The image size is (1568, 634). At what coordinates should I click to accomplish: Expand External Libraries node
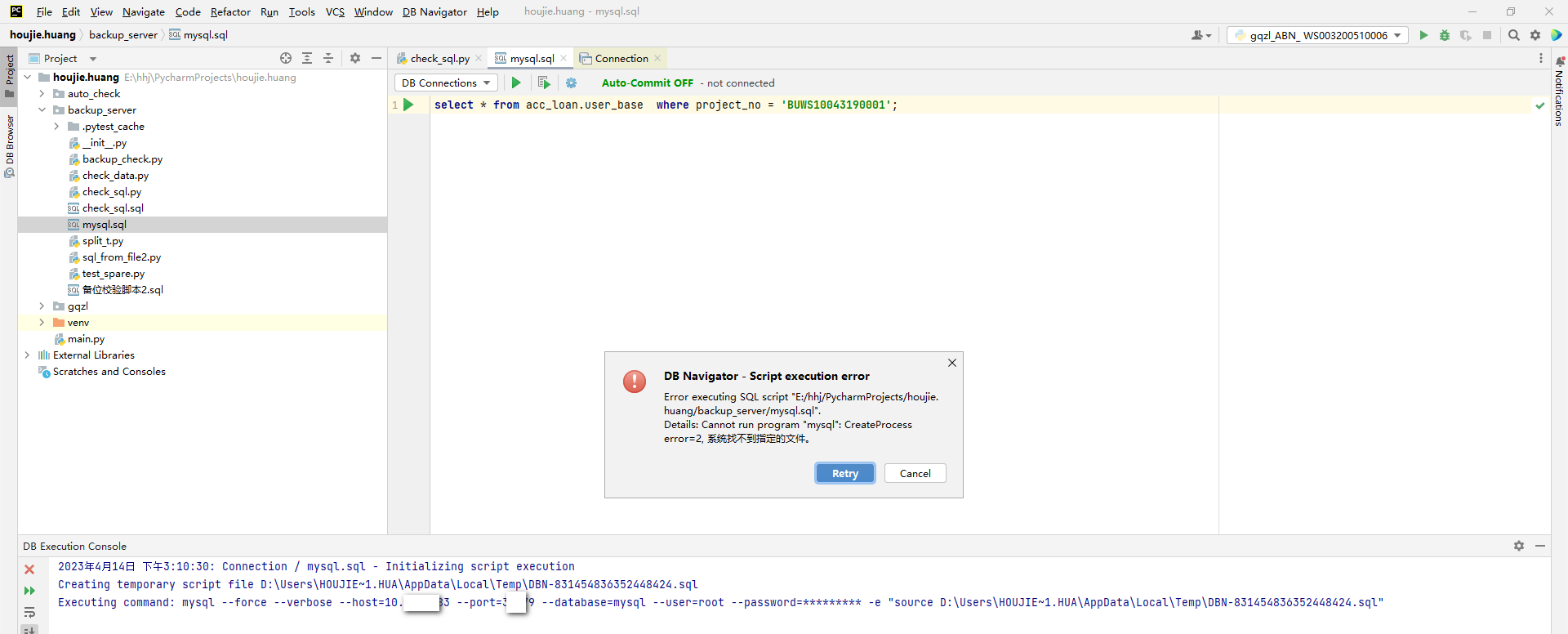tap(27, 355)
